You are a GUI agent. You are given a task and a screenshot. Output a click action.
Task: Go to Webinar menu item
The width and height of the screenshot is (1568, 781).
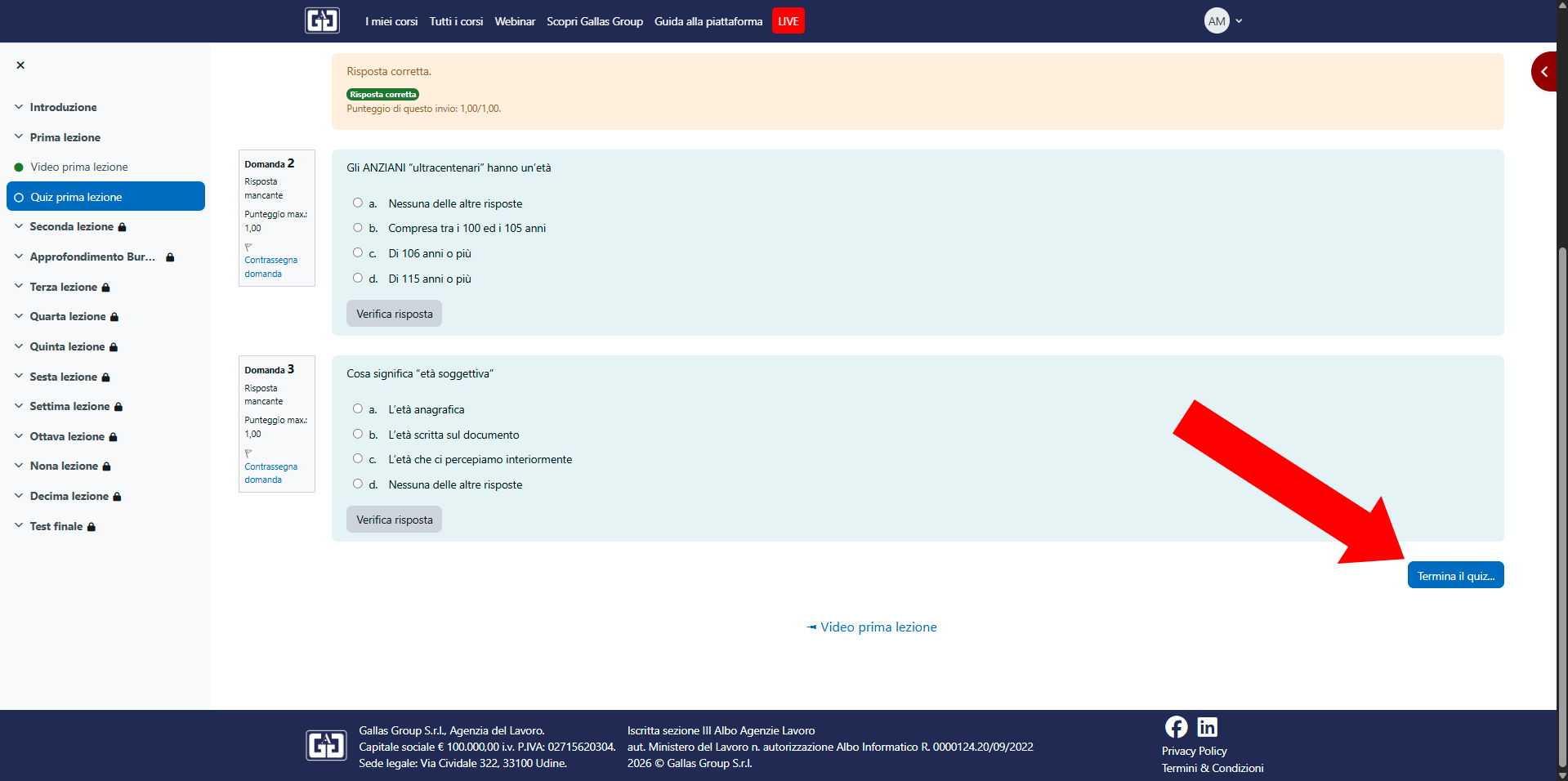coord(515,21)
